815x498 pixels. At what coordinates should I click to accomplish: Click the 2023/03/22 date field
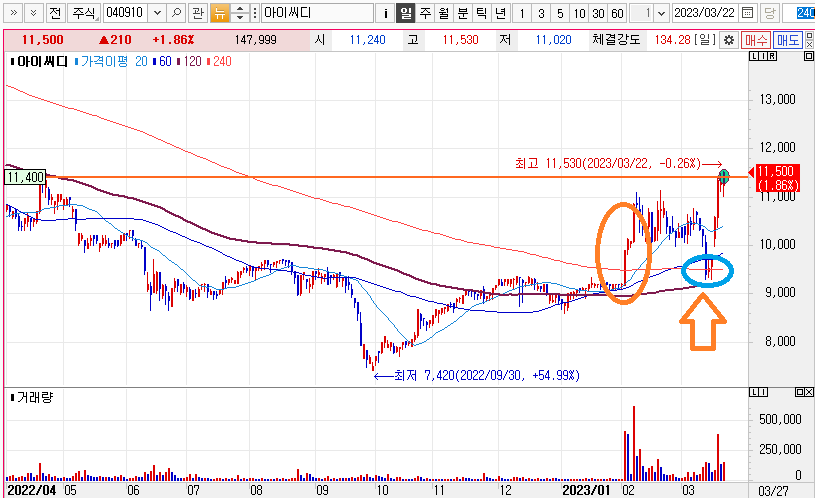click(705, 13)
